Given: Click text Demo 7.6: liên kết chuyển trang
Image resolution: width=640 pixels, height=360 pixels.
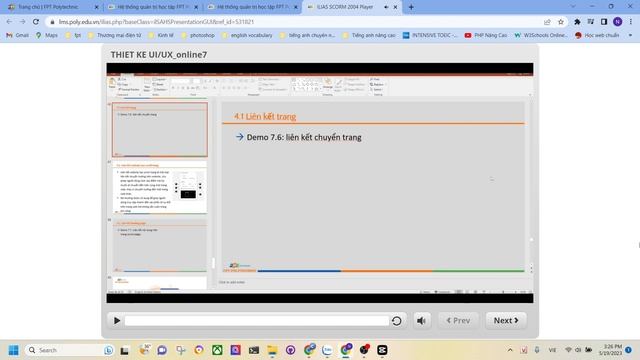Looking at the screenshot, I should pyautogui.click(x=304, y=137).
